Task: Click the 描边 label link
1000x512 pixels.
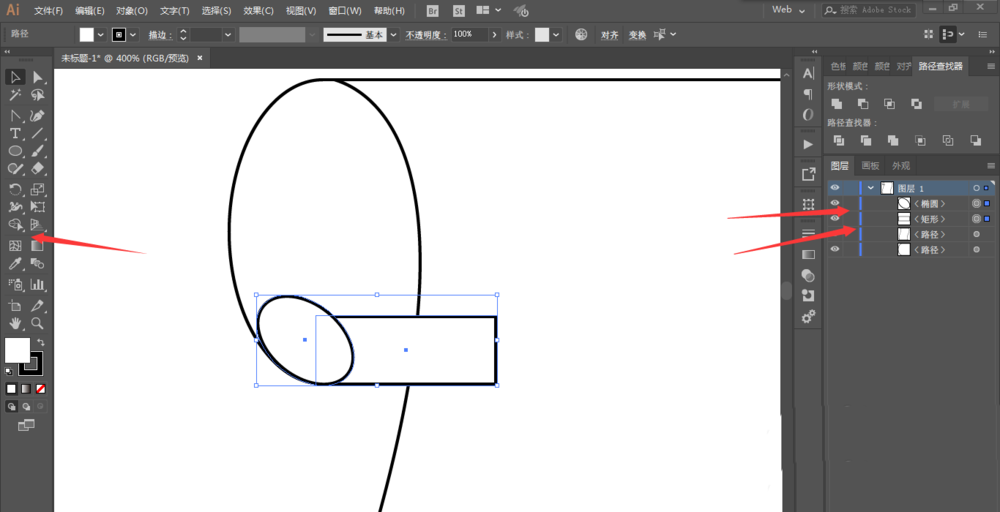Action: click(161, 35)
